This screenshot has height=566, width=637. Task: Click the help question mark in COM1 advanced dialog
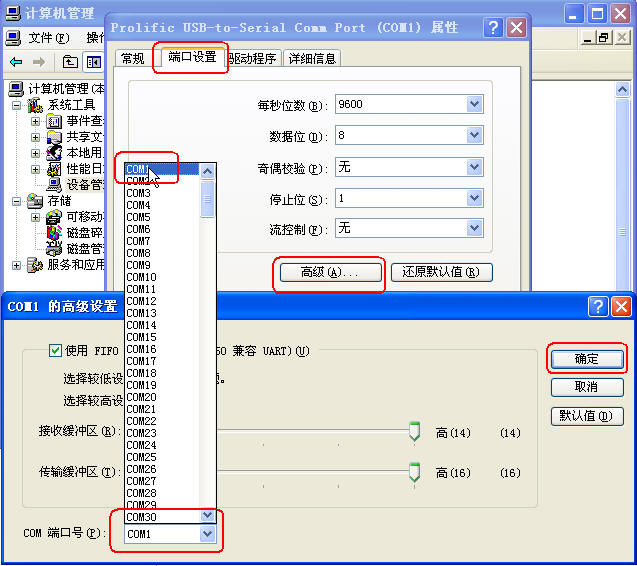tap(598, 307)
